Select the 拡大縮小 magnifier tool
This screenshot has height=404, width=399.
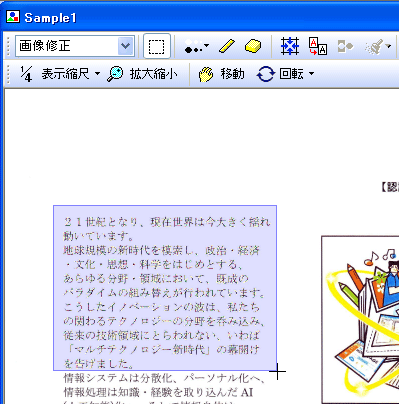pos(142,74)
